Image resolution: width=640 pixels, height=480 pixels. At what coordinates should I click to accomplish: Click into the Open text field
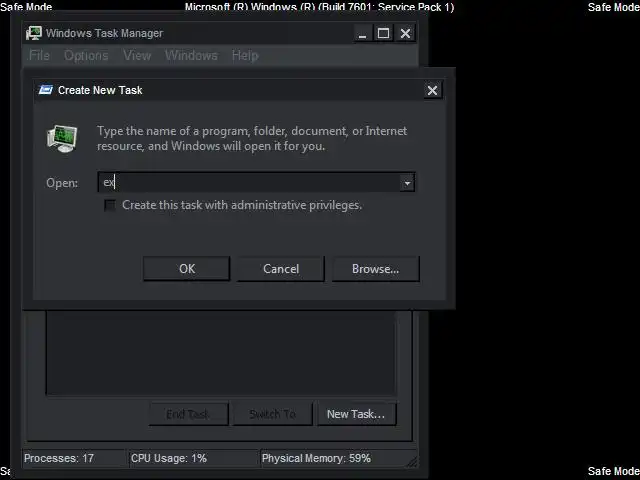tap(249, 182)
